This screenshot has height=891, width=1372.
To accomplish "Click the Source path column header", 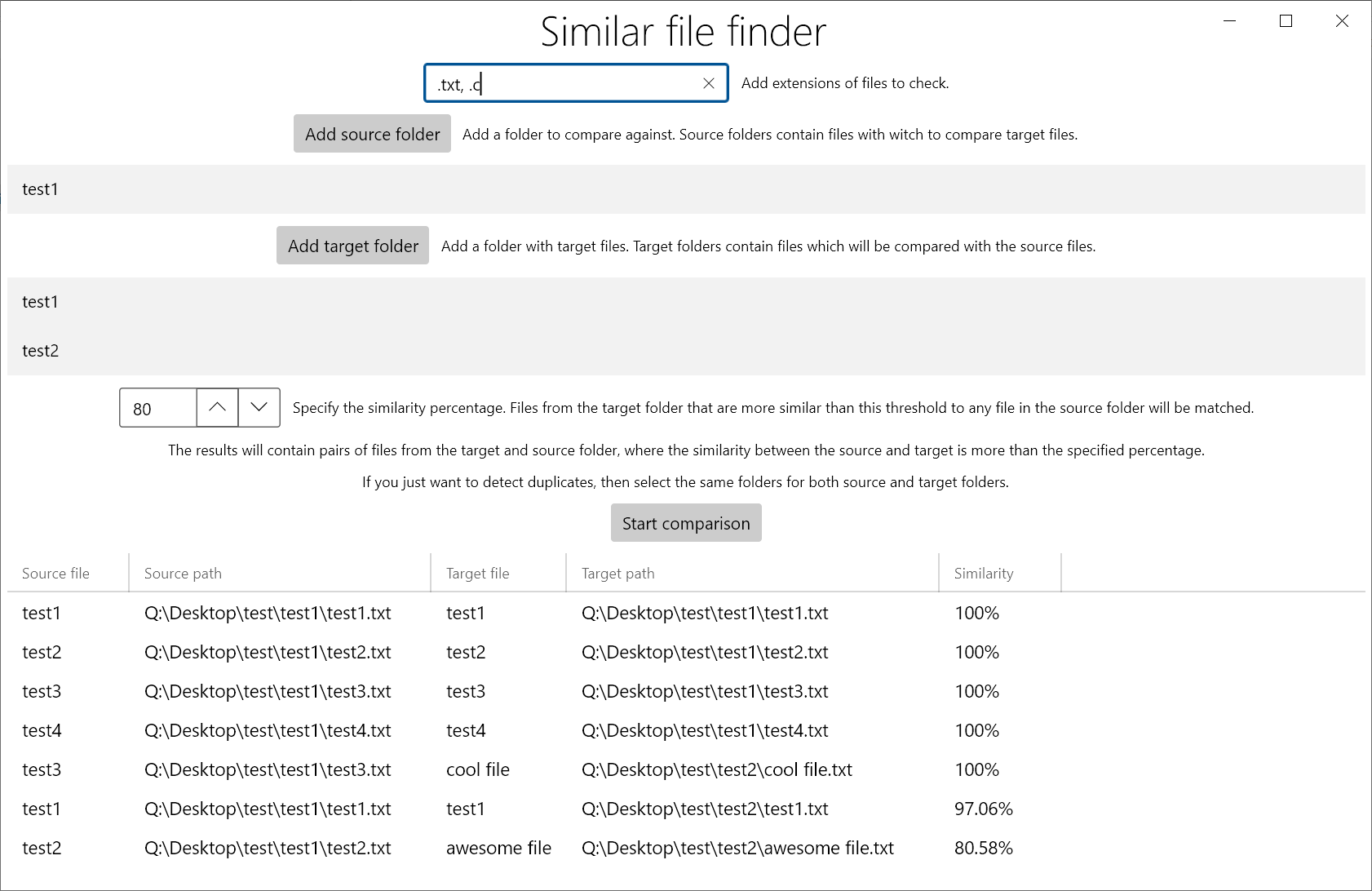I will 182,573.
